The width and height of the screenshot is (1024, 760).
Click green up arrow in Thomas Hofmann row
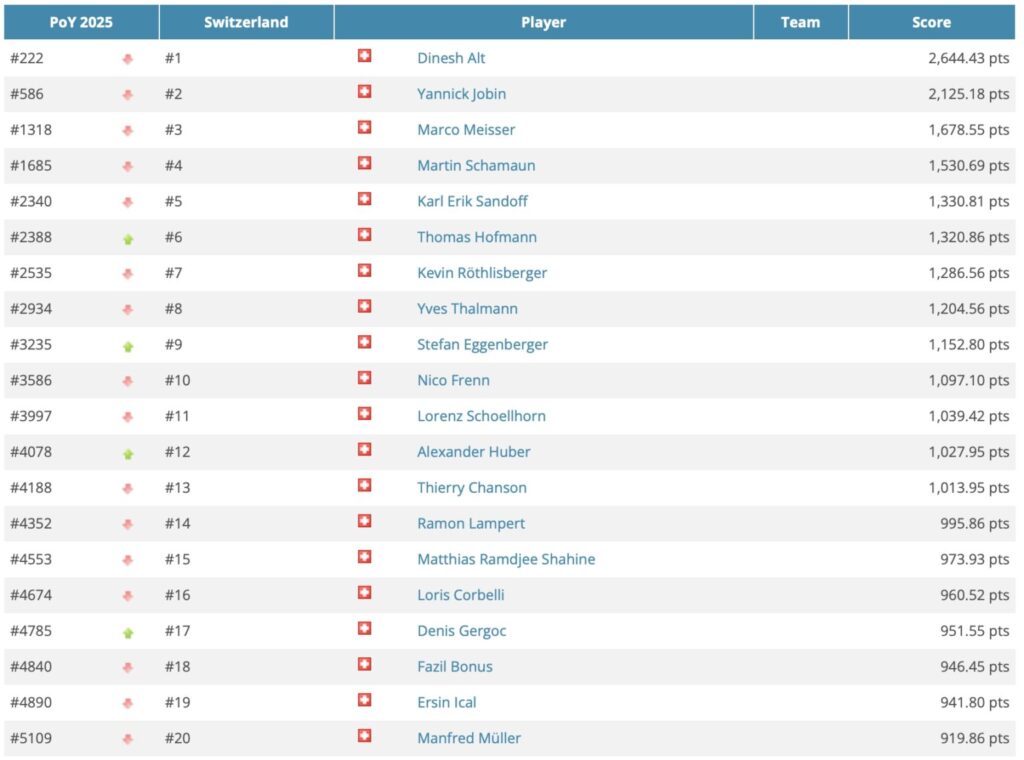[127, 239]
